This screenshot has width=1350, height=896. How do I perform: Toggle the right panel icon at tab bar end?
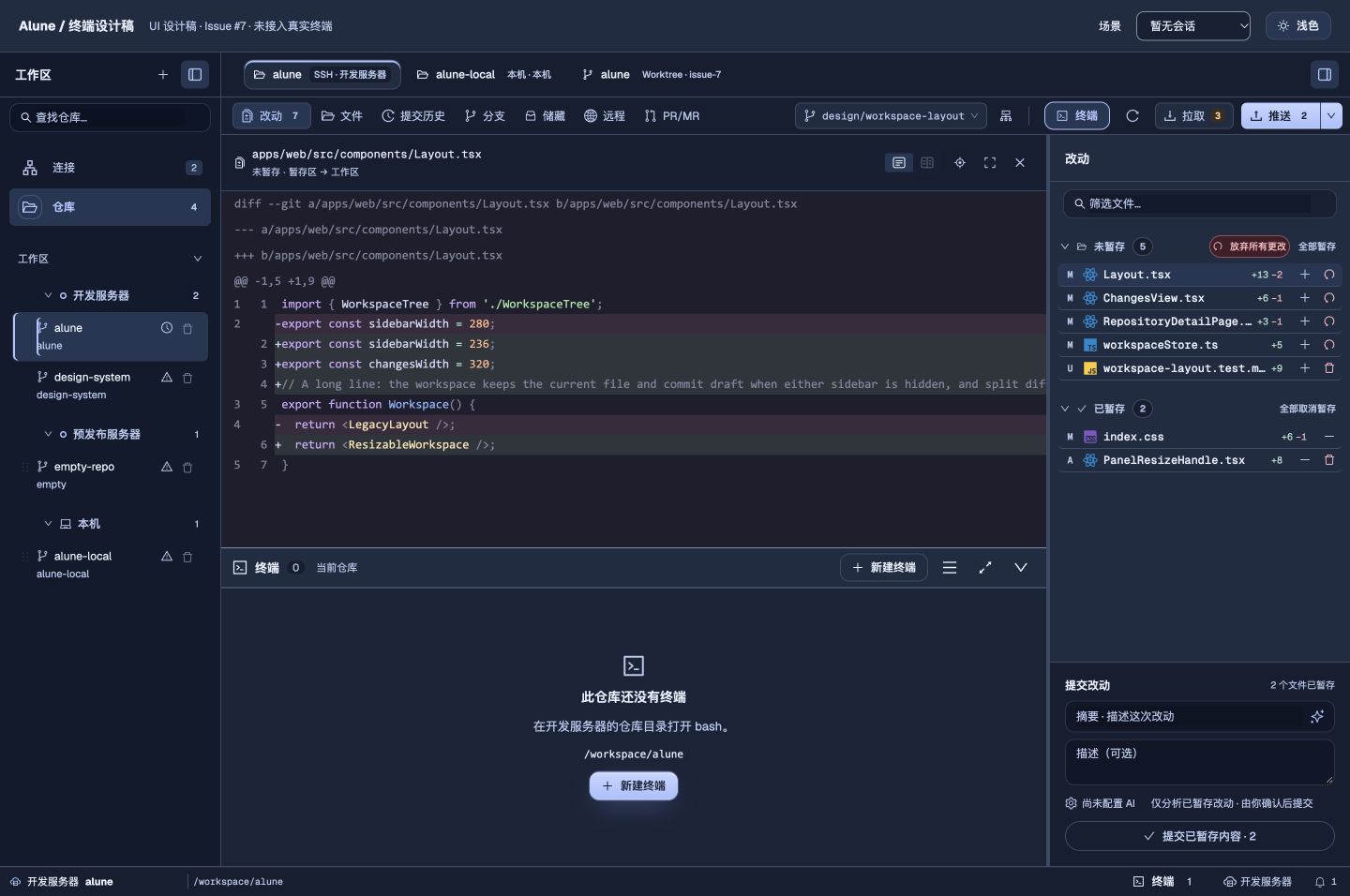point(1325,74)
